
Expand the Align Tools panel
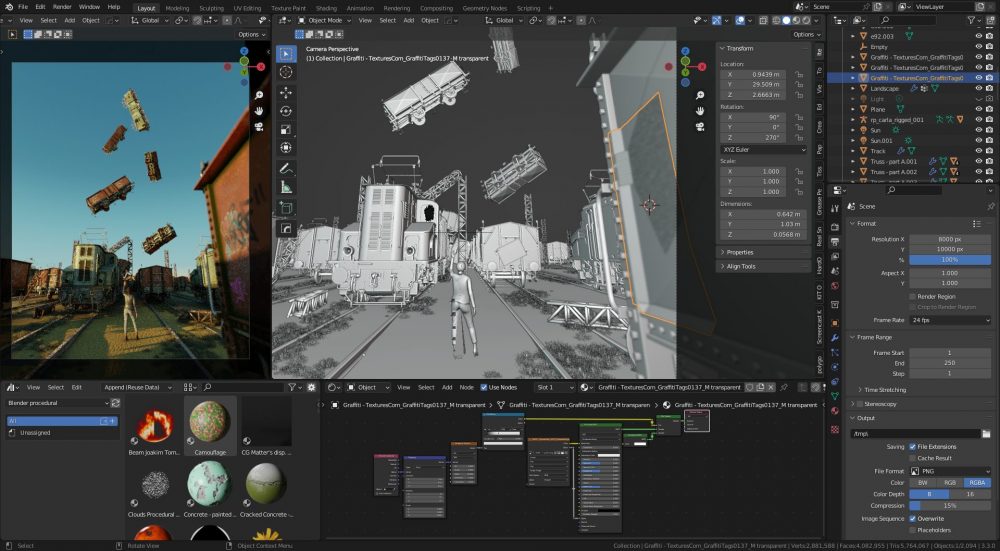click(740, 266)
